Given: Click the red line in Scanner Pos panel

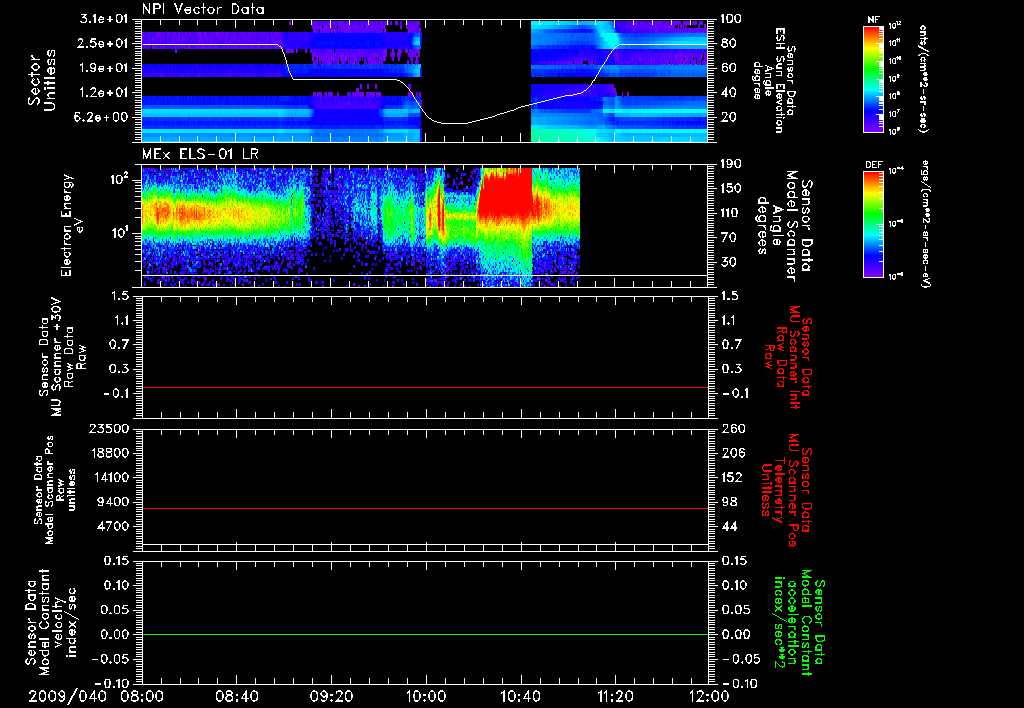Looking at the screenshot, I should 424,508.
